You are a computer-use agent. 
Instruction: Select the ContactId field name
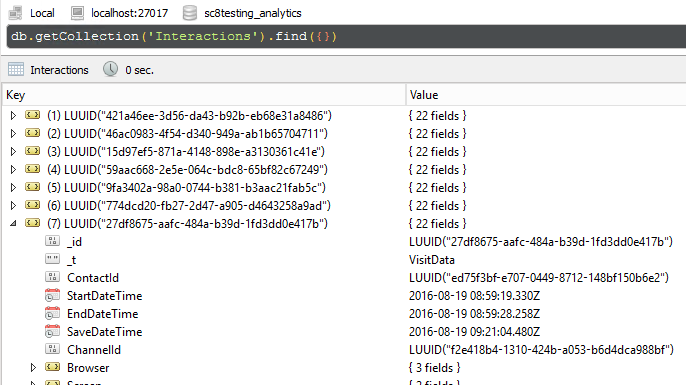(x=93, y=277)
